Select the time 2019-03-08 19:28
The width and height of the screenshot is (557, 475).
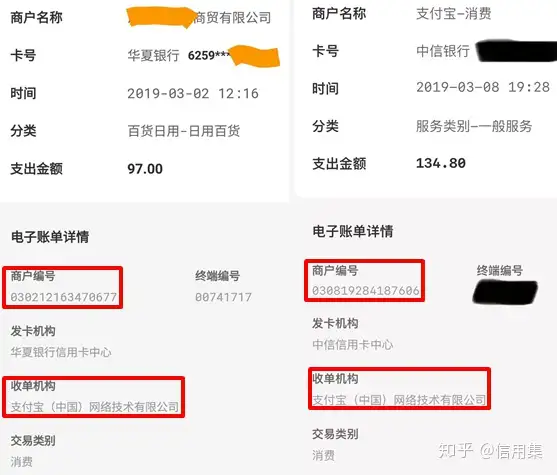[x=483, y=87]
